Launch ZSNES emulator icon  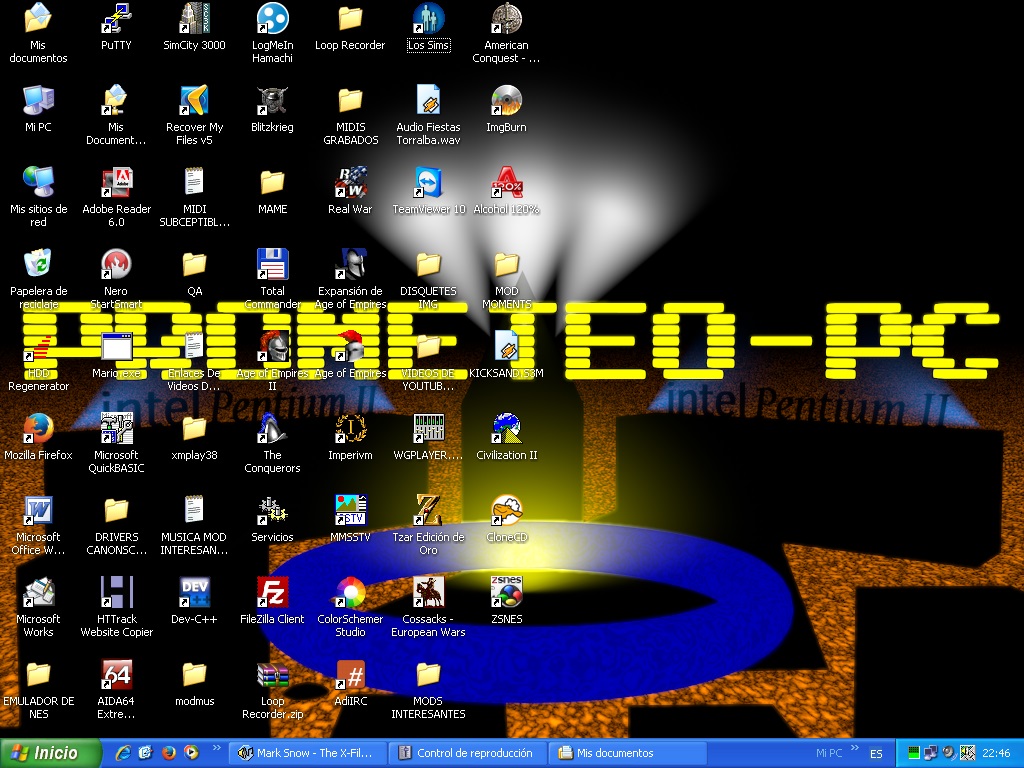pyautogui.click(x=506, y=601)
